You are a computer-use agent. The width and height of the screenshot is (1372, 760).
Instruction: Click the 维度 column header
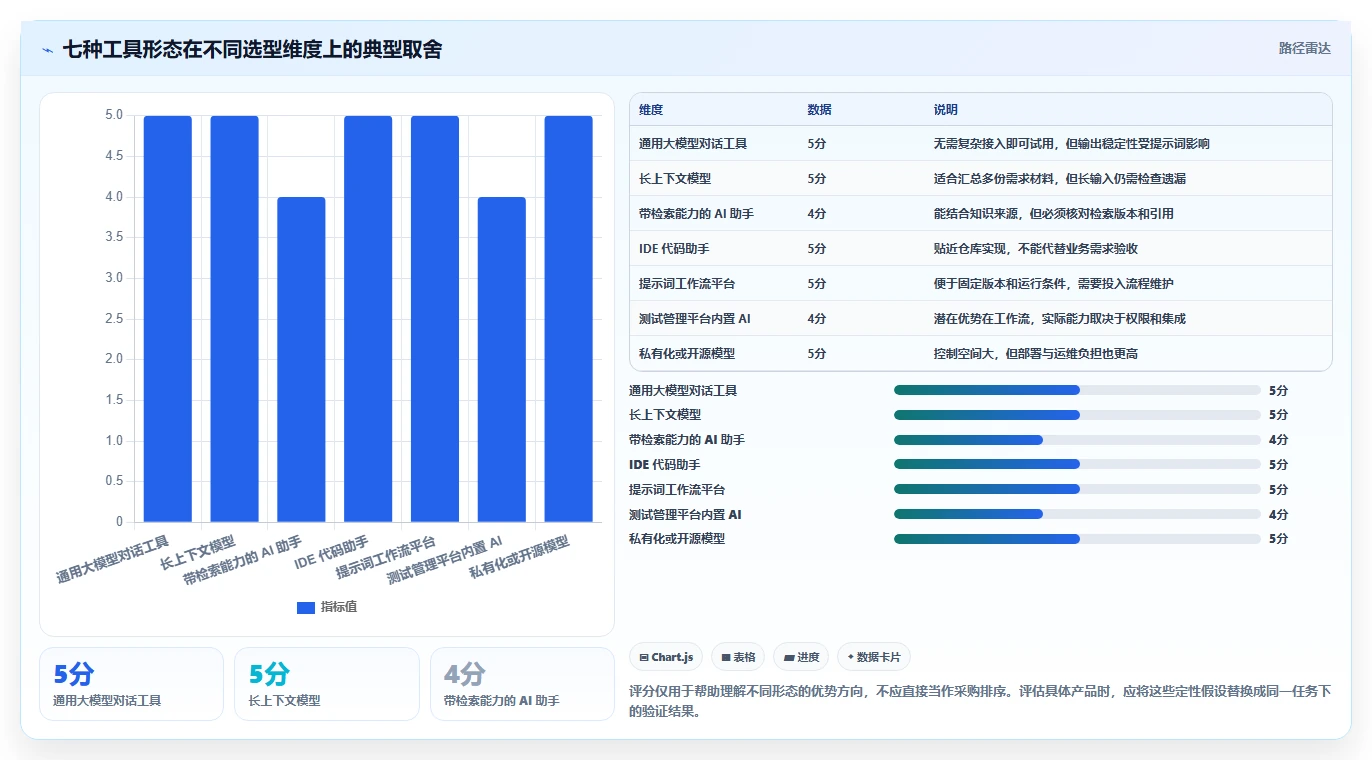[x=651, y=110]
